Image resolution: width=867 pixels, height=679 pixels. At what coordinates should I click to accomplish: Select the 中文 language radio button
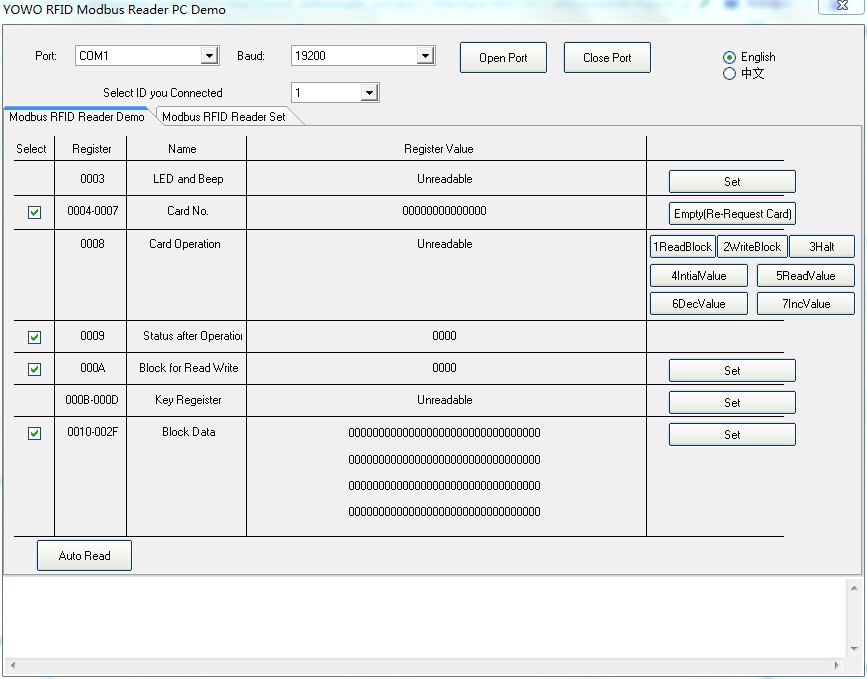[729, 74]
